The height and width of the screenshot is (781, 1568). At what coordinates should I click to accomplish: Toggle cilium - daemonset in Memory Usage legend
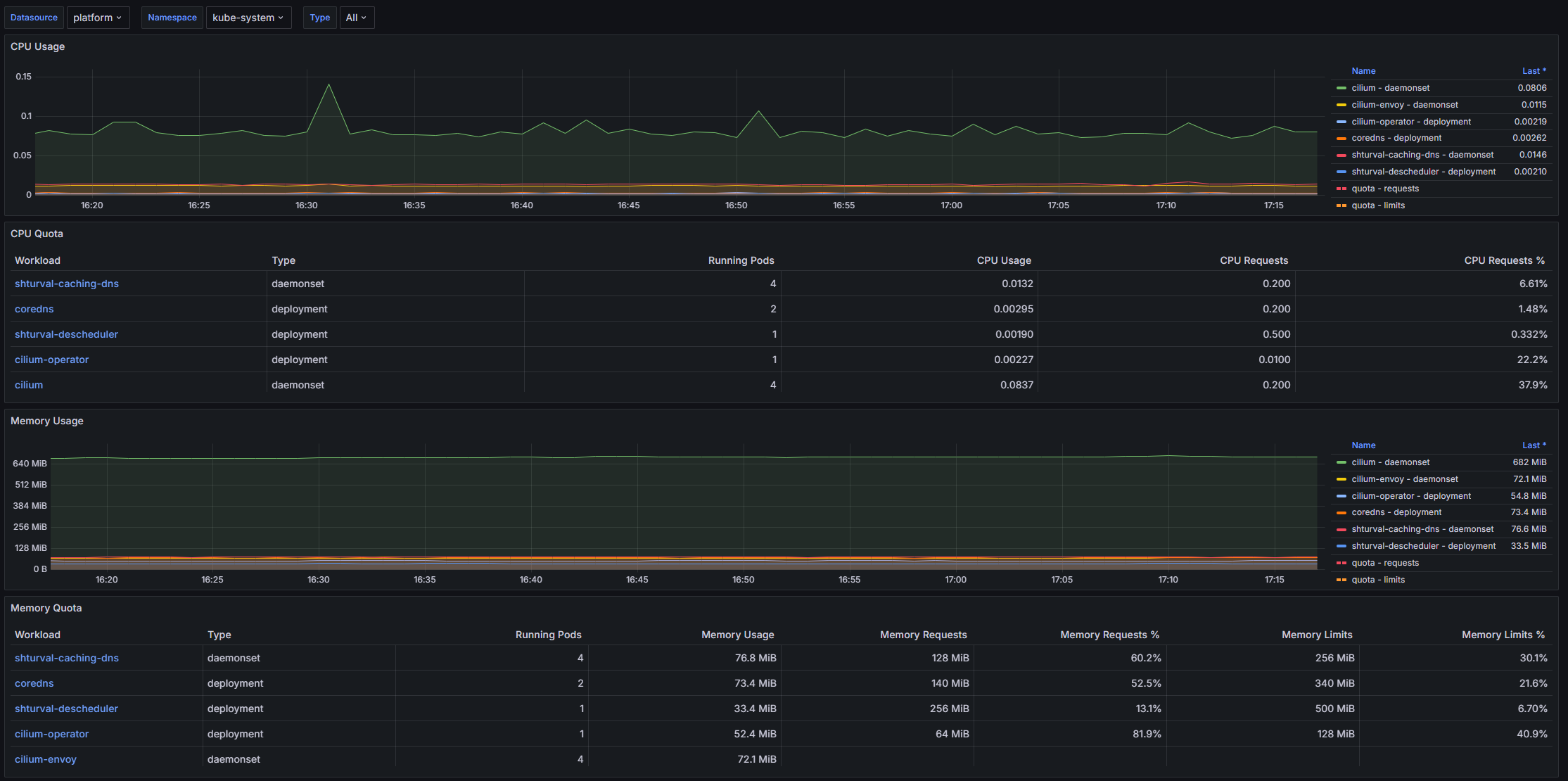click(1391, 462)
